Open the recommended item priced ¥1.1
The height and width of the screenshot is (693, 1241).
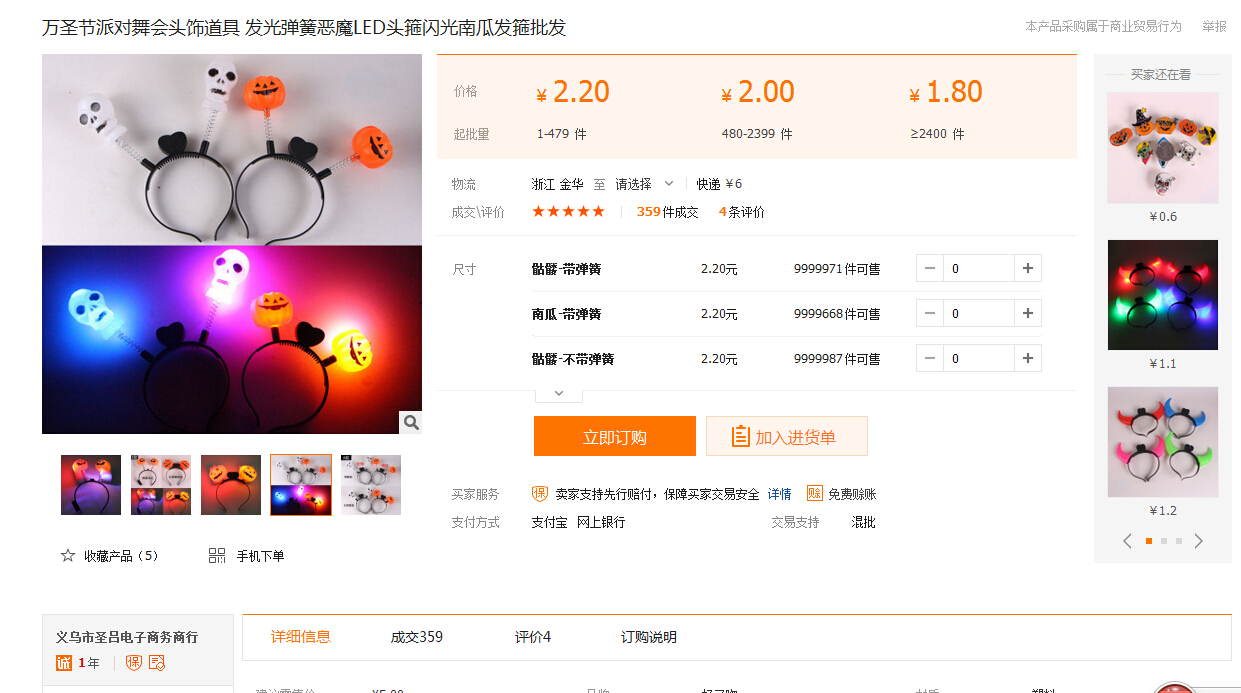1162,295
